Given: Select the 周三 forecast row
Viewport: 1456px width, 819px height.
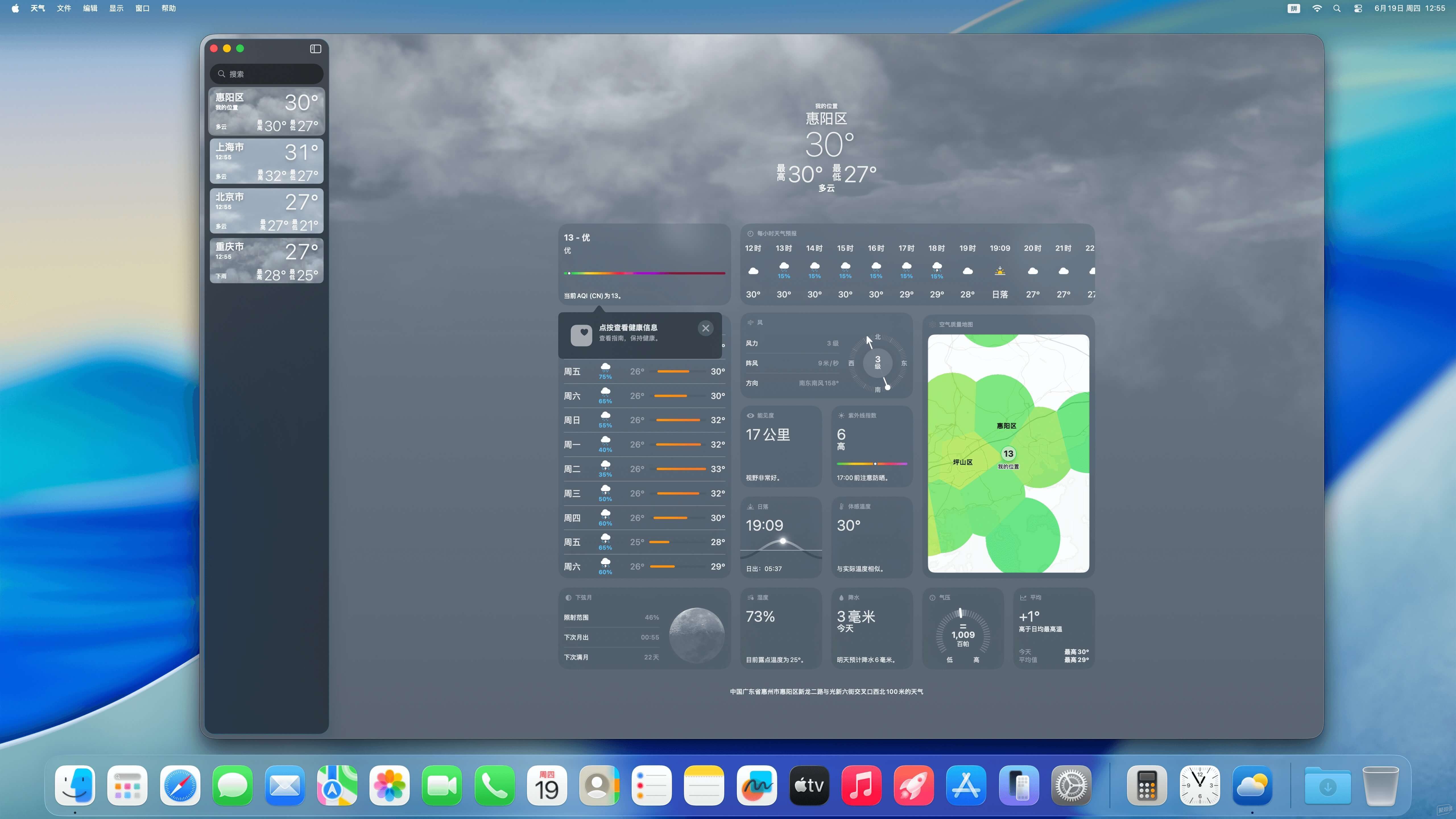Looking at the screenshot, I should pos(644,493).
